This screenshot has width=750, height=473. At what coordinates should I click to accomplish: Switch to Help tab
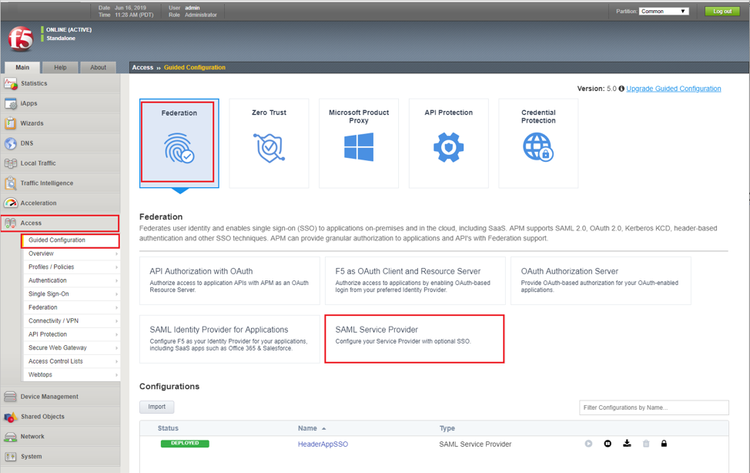click(x=60, y=67)
